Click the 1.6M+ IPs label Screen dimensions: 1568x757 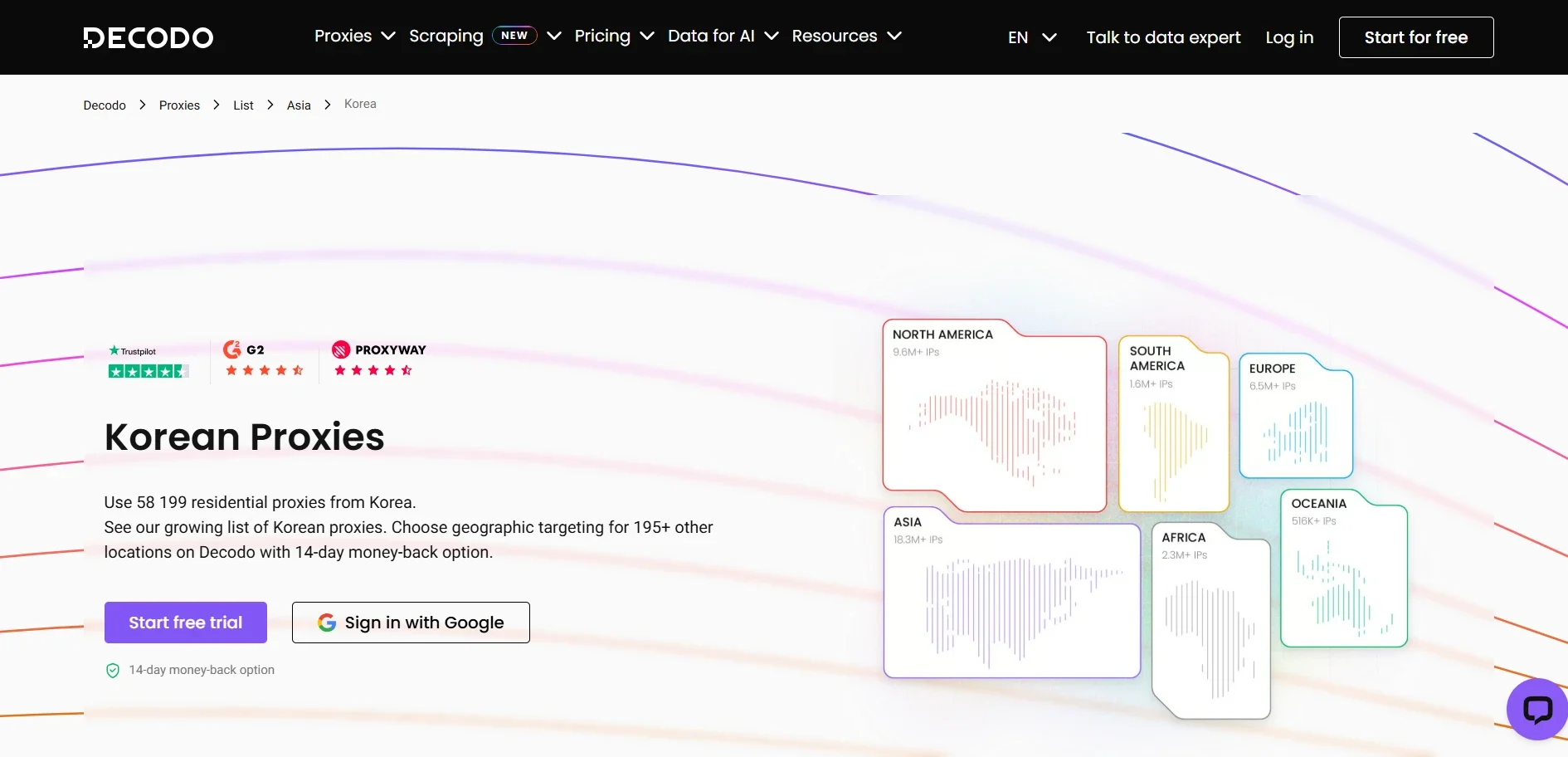coord(1152,384)
